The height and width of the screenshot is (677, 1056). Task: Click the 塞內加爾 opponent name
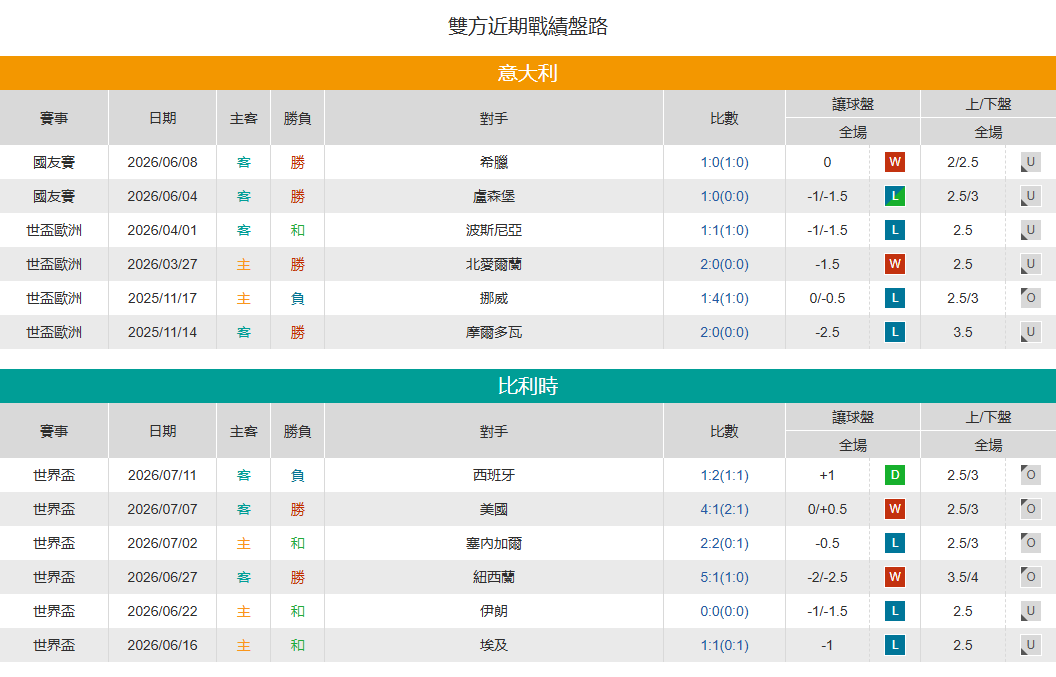[x=494, y=543]
